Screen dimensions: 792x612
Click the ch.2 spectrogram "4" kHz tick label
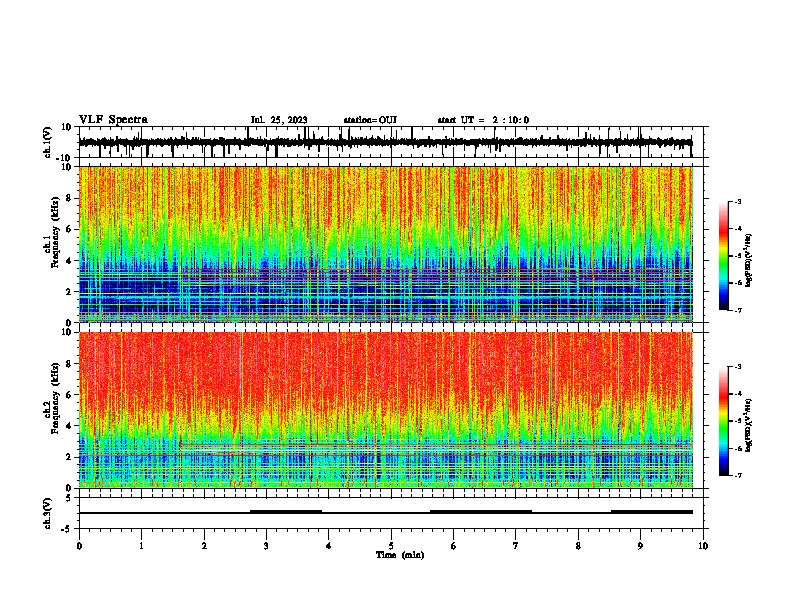point(69,426)
